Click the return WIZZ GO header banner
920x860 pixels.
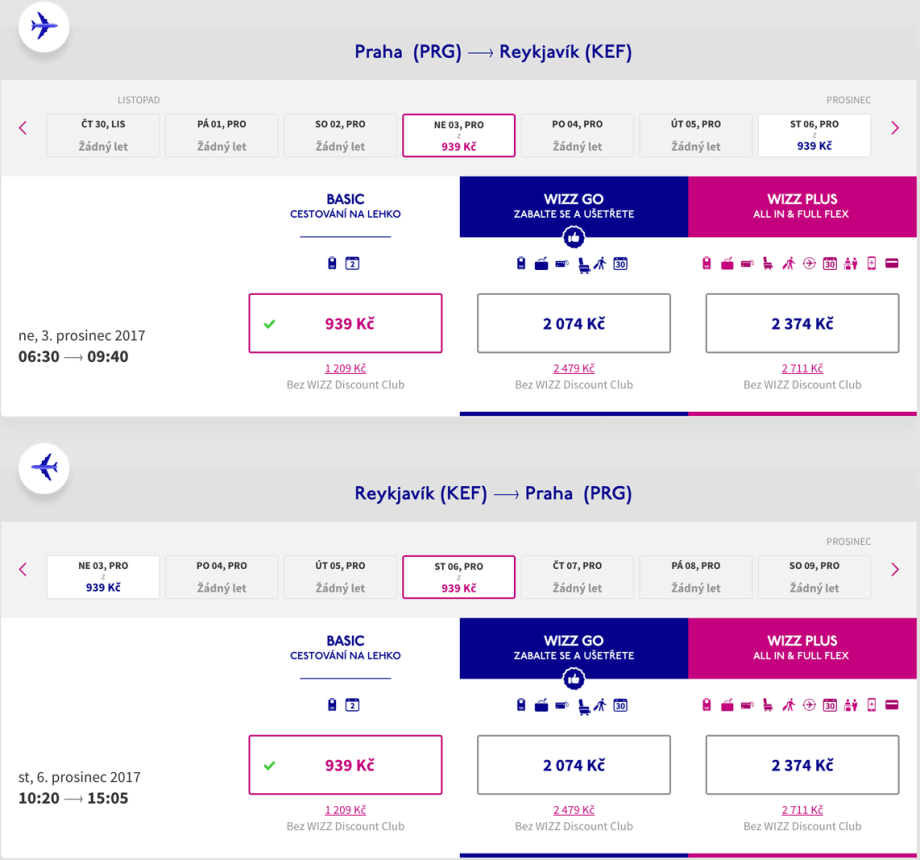[573, 648]
